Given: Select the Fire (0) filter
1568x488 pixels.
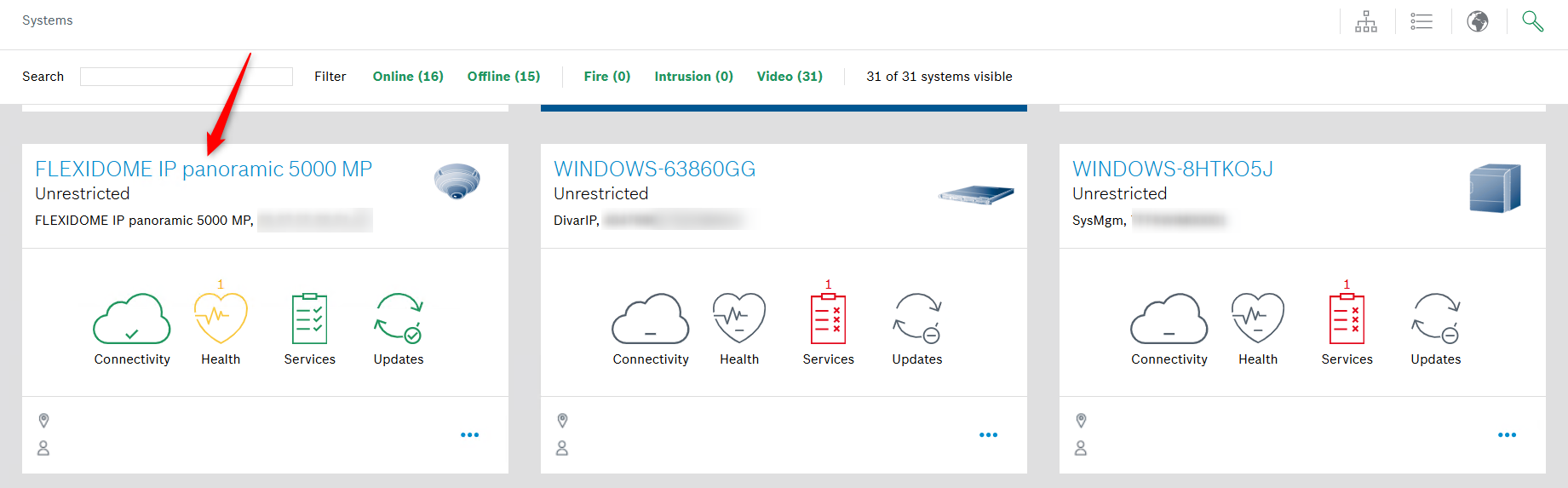Looking at the screenshot, I should point(606,77).
